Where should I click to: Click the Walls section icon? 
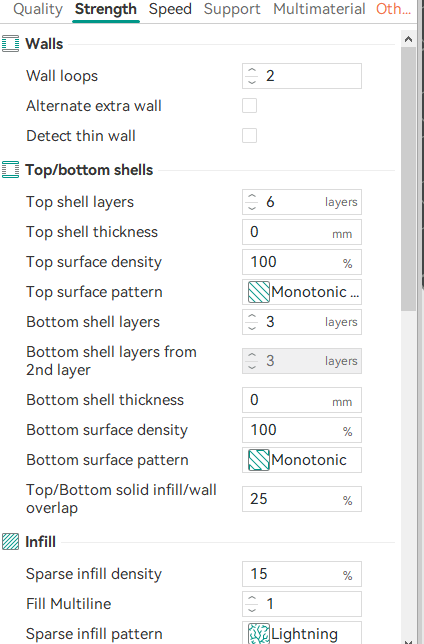(10, 44)
